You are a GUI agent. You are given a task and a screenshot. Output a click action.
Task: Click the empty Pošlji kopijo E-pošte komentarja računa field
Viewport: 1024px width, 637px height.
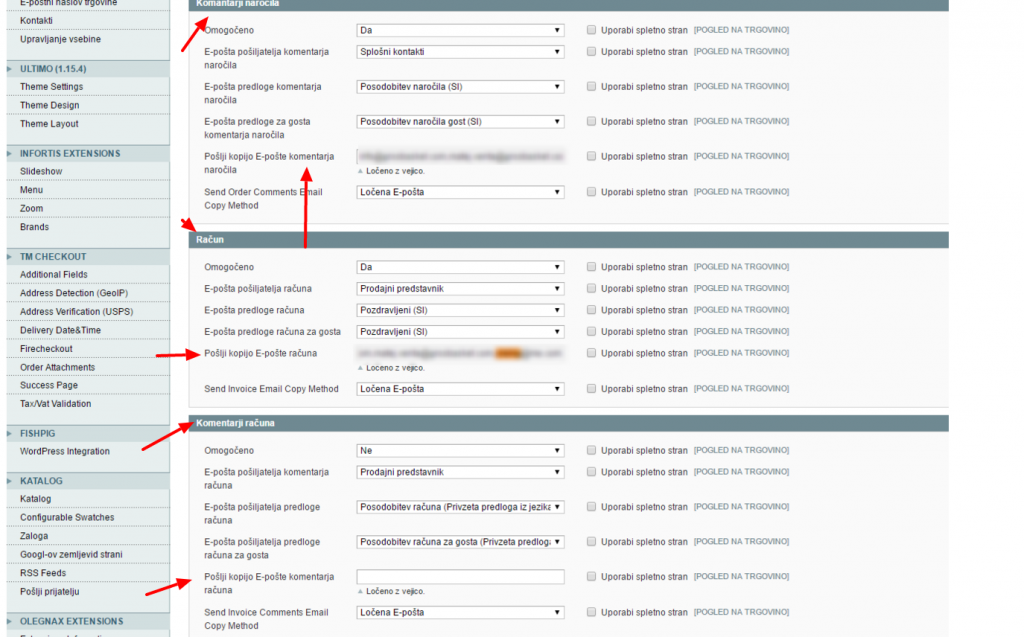pos(460,577)
